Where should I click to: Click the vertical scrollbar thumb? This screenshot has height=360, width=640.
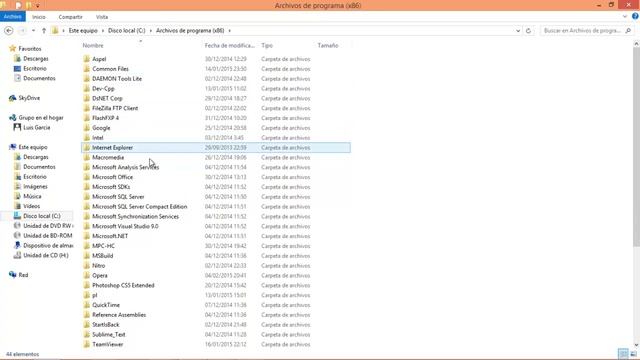click(x=636, y=147)
